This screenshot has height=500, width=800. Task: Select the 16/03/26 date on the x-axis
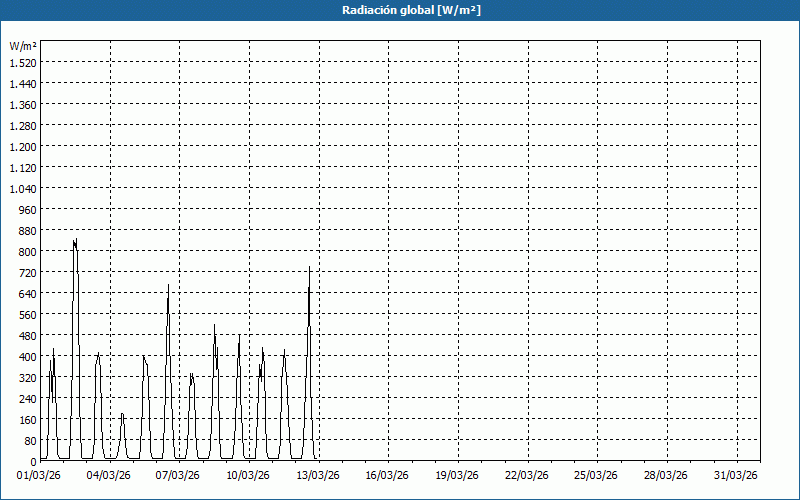tap(389, 475)
